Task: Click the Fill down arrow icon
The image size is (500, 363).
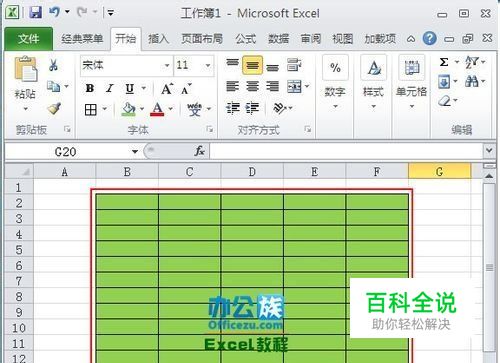Action: point(444,82)
